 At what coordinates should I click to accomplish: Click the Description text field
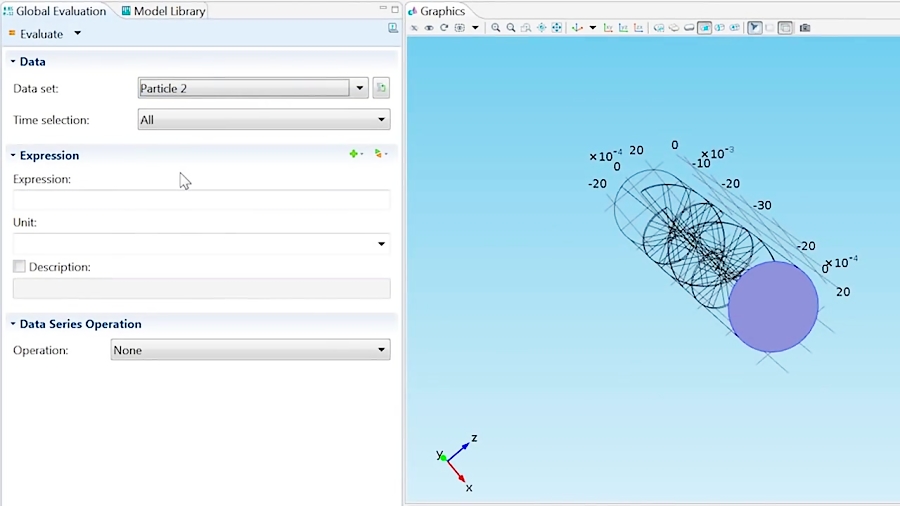click(x=201, y=288)
